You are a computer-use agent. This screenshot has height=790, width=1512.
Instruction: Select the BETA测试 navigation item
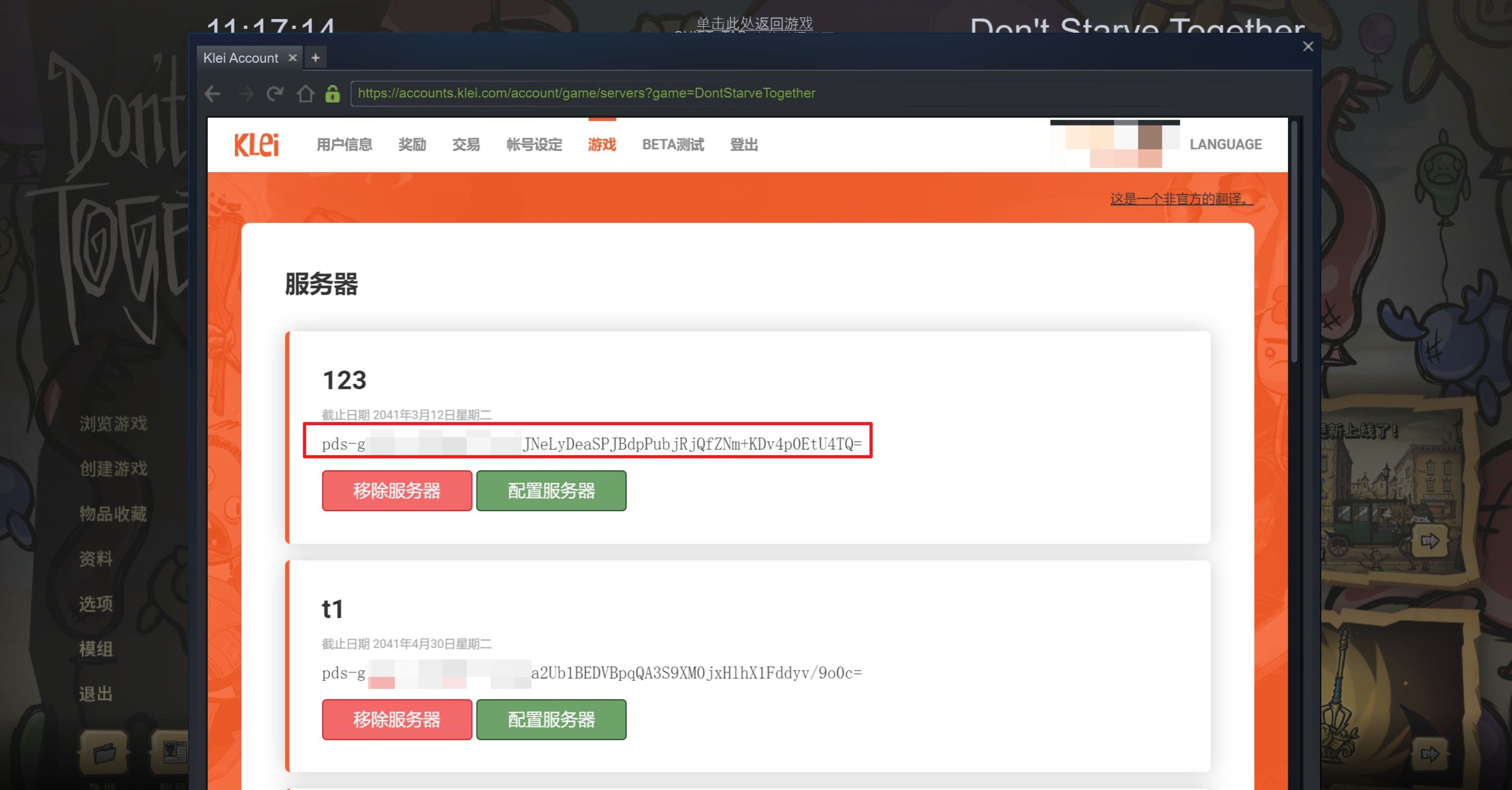coord(673,144)
